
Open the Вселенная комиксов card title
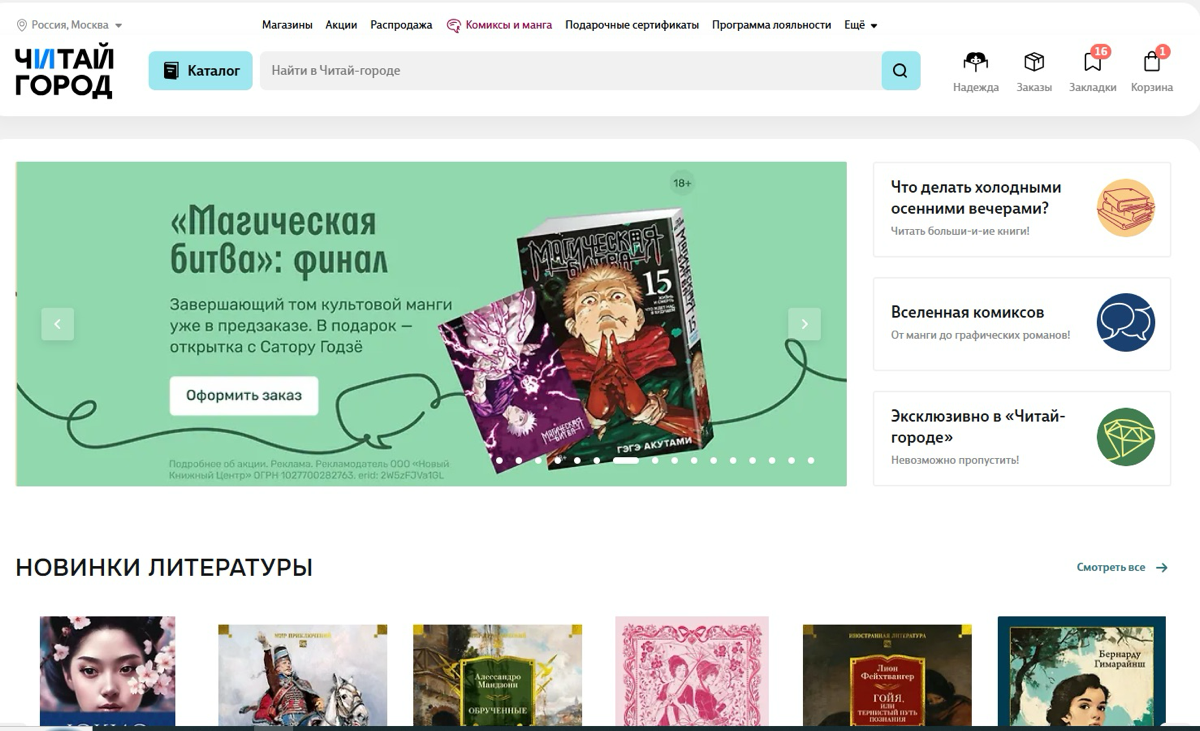pos(967,312)
